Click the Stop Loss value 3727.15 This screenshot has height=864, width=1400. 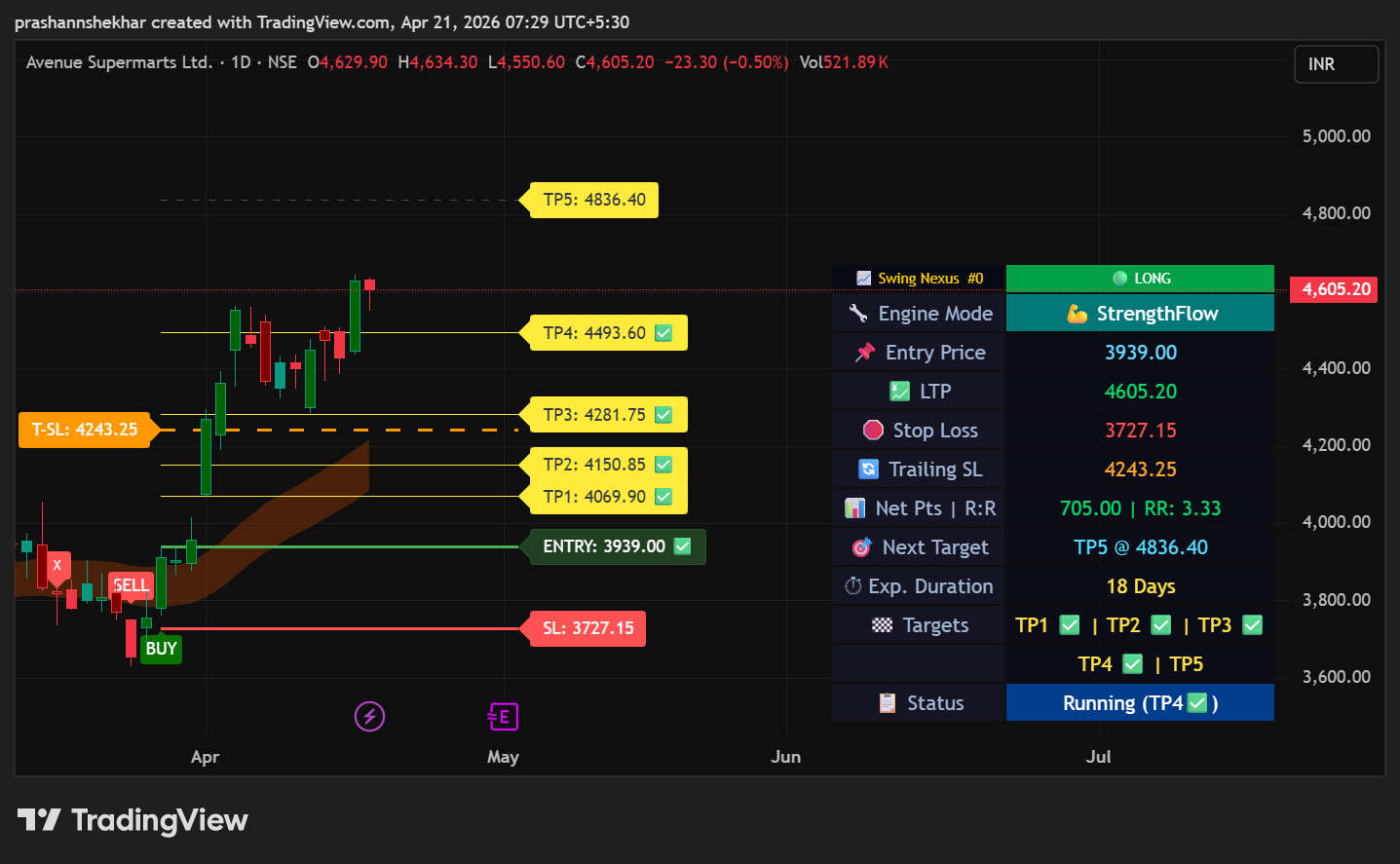tap(1140, 431)
